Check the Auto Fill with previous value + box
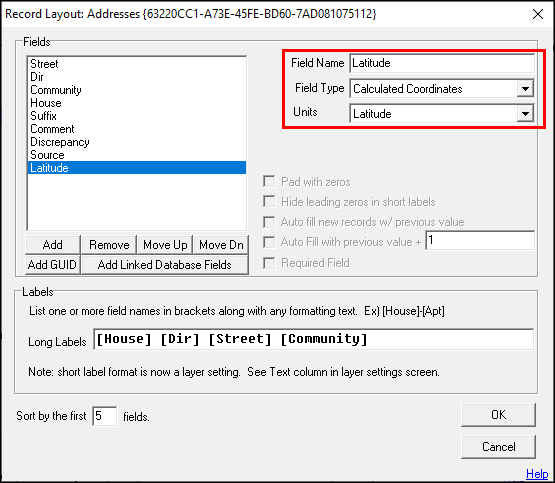This screenshot has width=555, height=483. tap(269, 242)
